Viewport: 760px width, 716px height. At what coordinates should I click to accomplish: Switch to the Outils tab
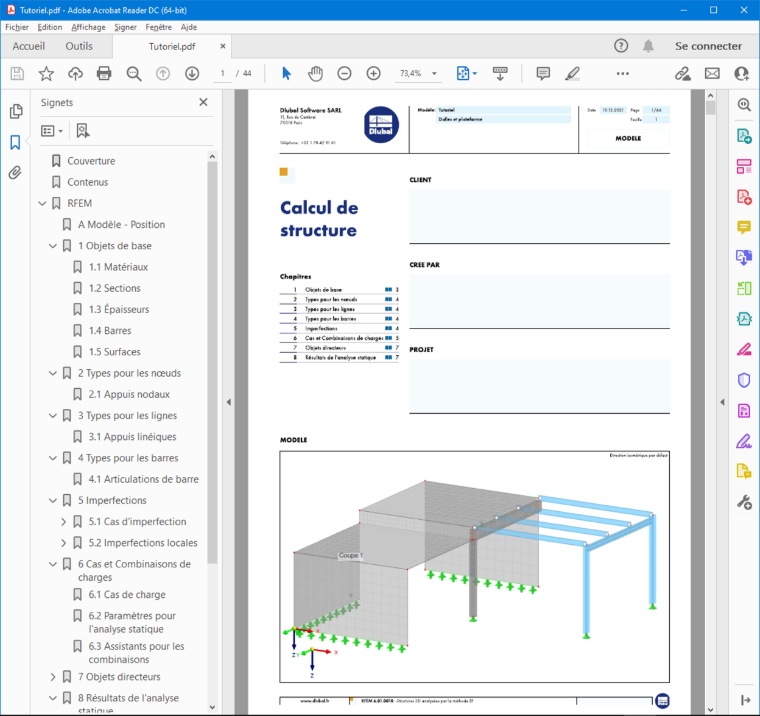pyautogui.click(x=79, y=47)
